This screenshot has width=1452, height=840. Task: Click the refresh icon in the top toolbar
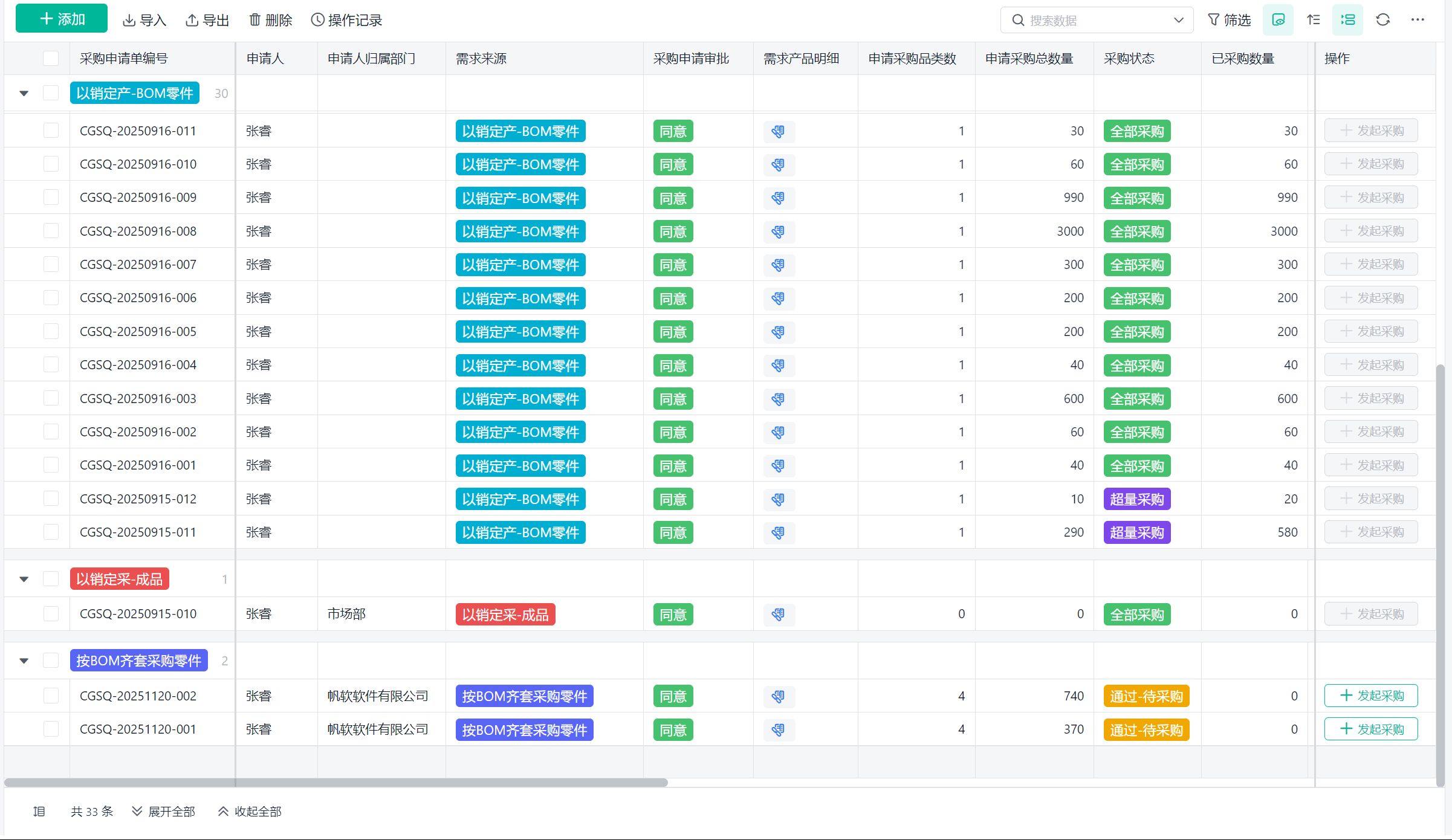(1382, 20)
